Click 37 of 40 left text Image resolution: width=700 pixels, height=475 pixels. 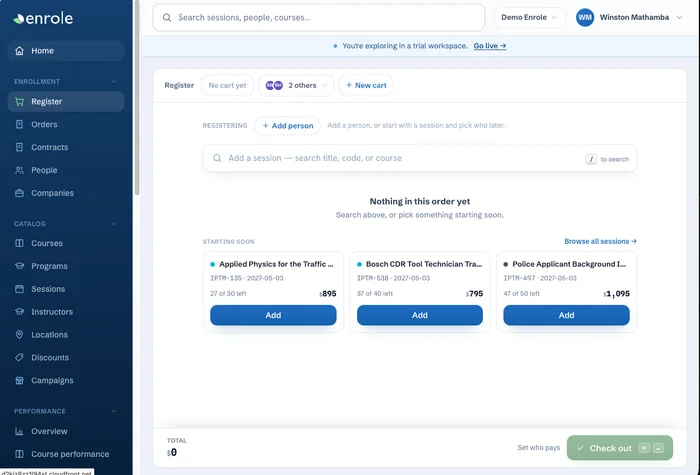375,294
